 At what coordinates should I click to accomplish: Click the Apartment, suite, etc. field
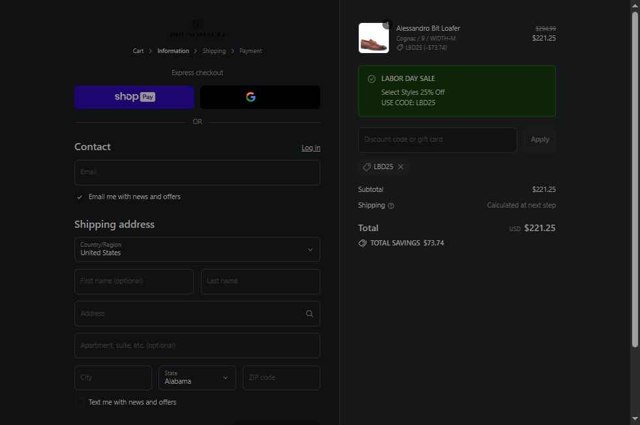197,346
